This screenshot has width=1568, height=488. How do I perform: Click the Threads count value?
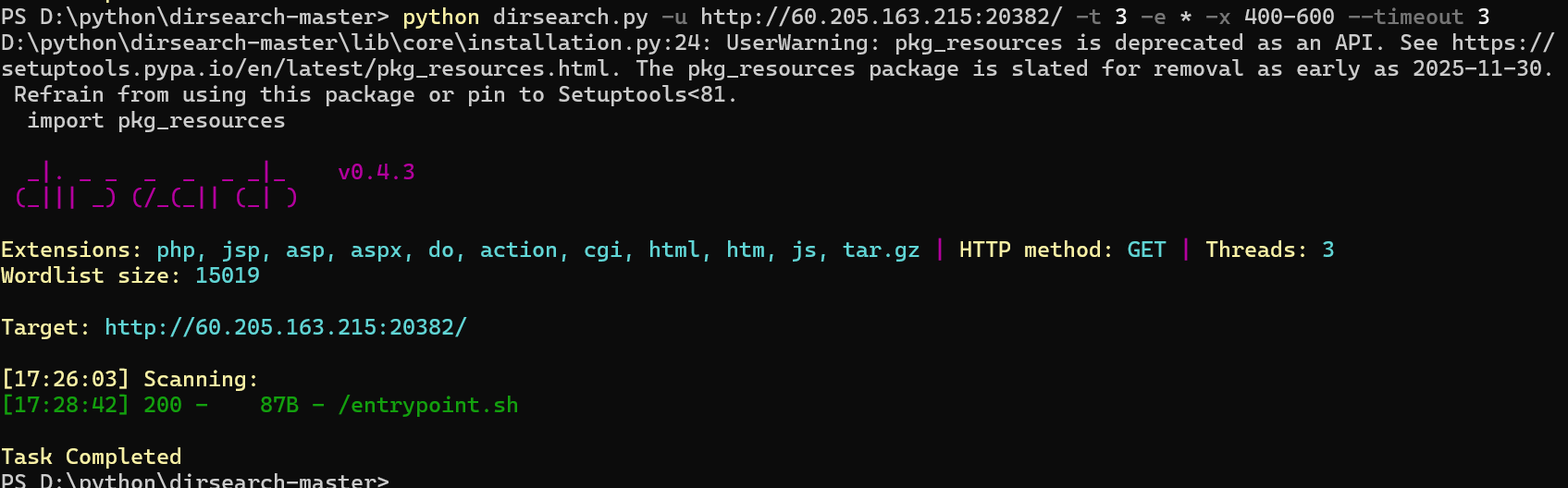[x=1327, y=250]
